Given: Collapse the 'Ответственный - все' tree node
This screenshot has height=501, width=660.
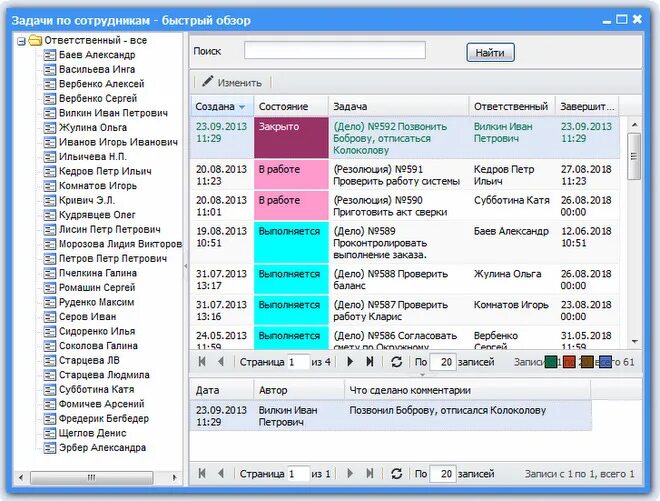Looking at the screenshot, I should pos(21,41).
